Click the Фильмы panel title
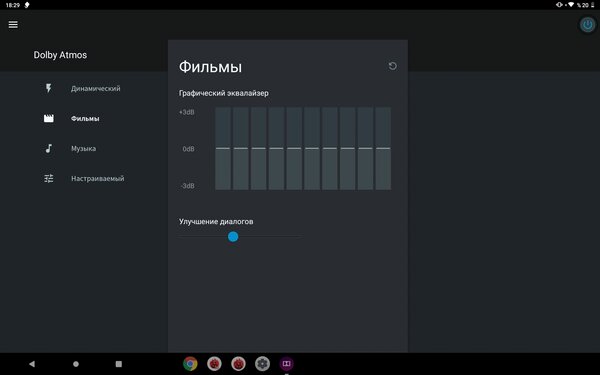Screen dimensions: 600x375 point(210,67)
